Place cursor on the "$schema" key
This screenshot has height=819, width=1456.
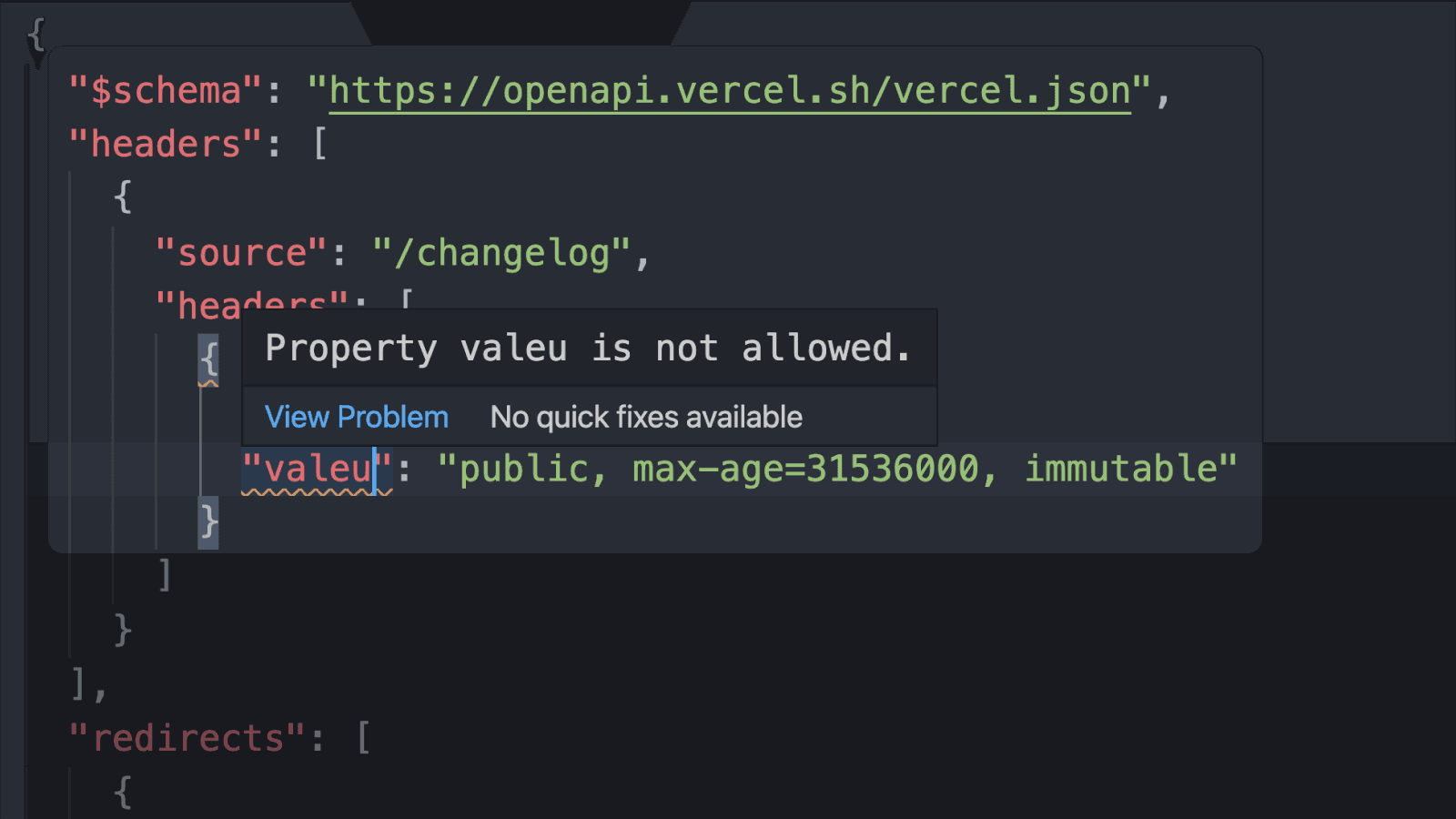[x=166, y=91]
